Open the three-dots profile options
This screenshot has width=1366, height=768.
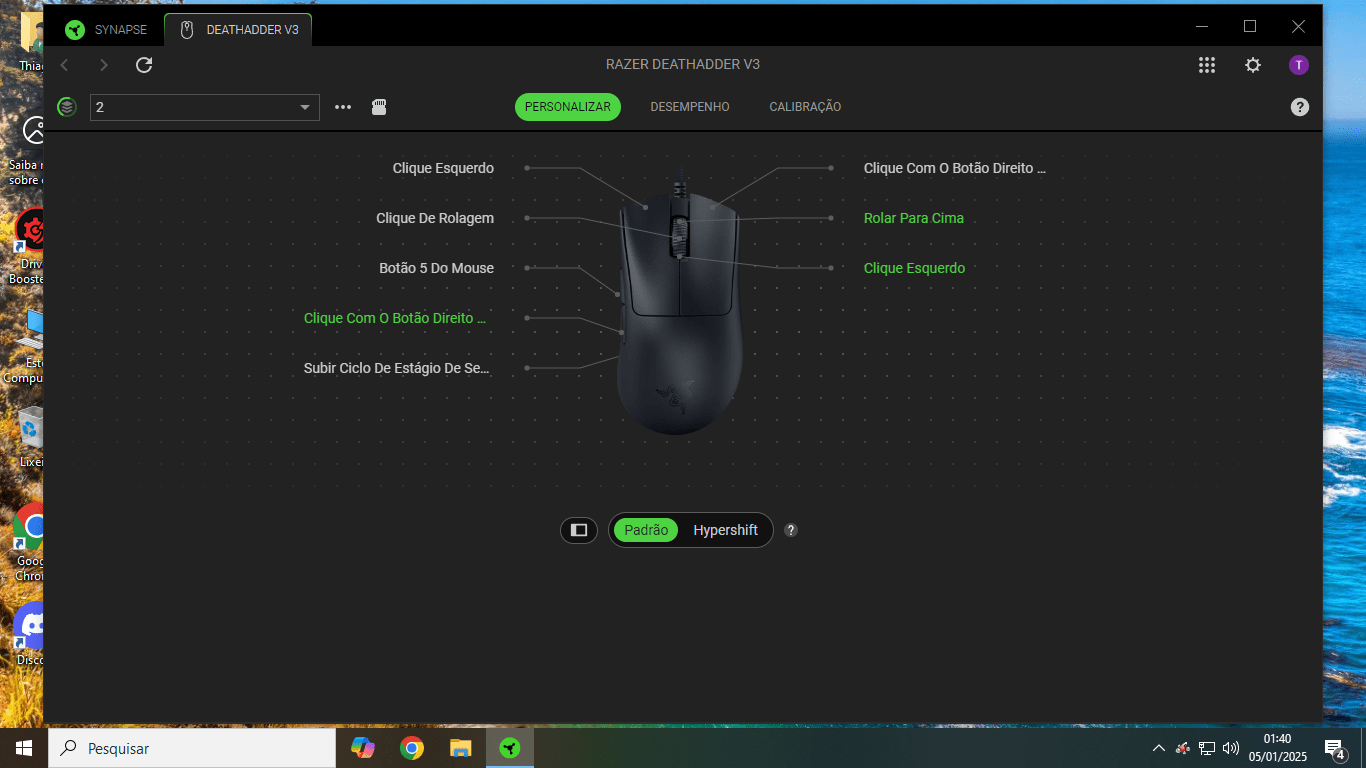point(343,107)
